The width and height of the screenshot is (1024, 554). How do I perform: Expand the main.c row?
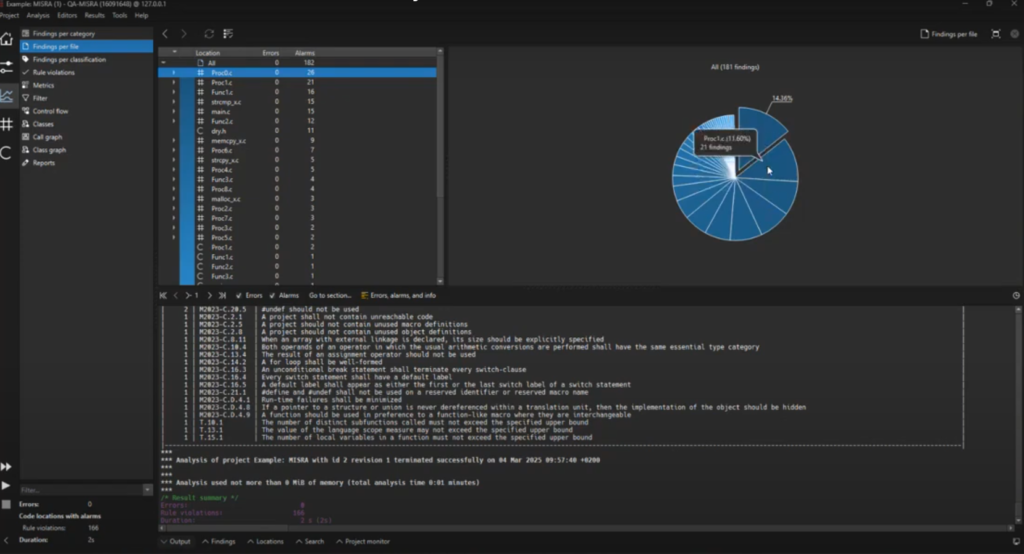(174, 112)
